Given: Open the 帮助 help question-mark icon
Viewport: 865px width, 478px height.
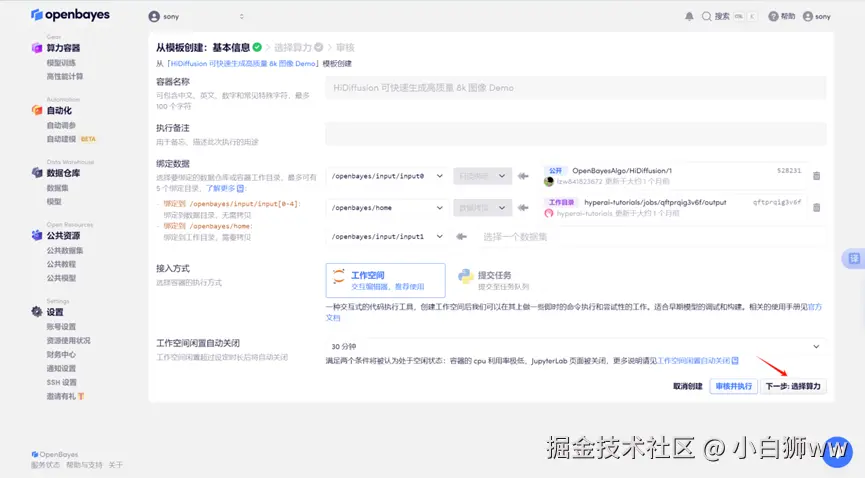Looking at the screenshot, I should [773, 17].
